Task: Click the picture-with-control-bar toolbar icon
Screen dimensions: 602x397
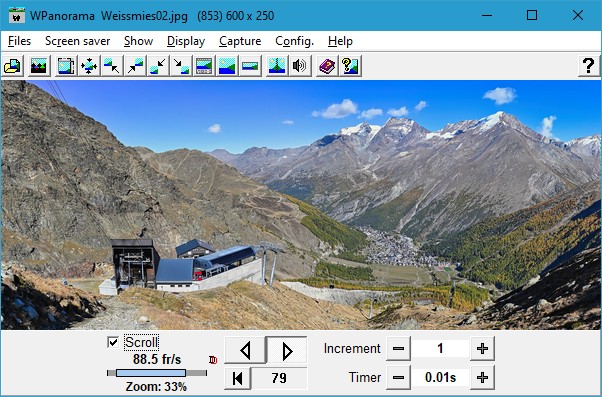Action: pos(204,66)
